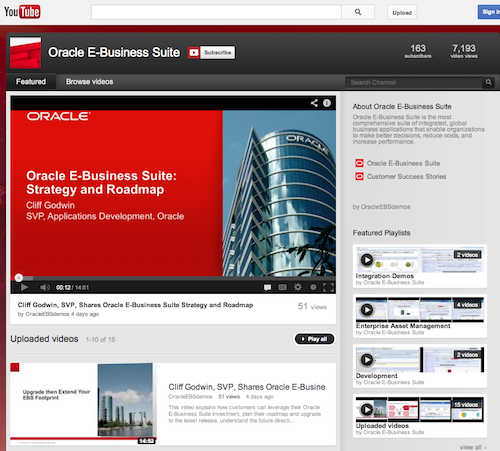Image resolution: width=500 pixels, height=451 pixels.
Task: Click the '1-10 of 15' uploaded videos count
Action: 100,339
